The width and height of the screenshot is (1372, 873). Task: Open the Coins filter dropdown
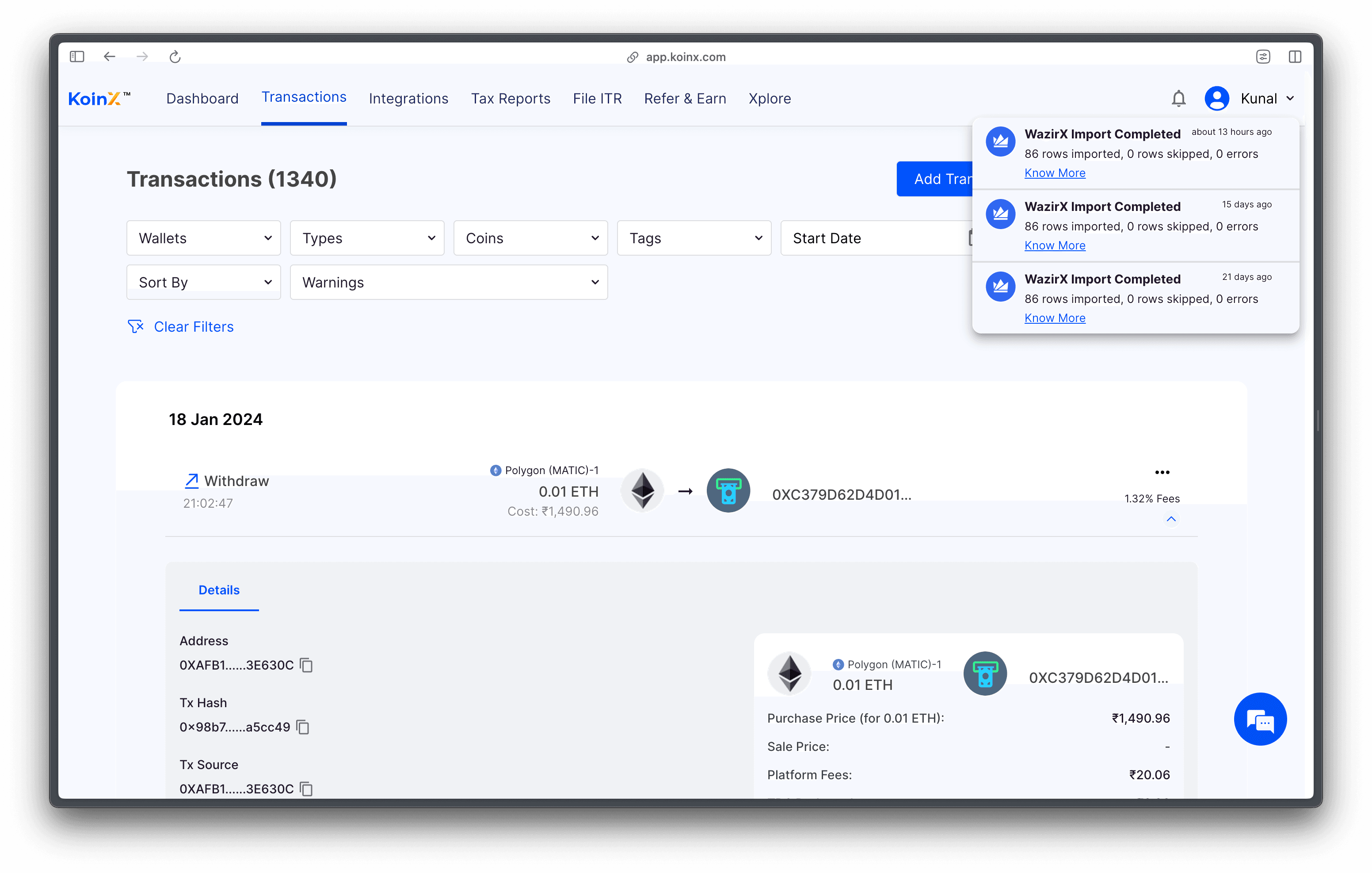point(530,238)
